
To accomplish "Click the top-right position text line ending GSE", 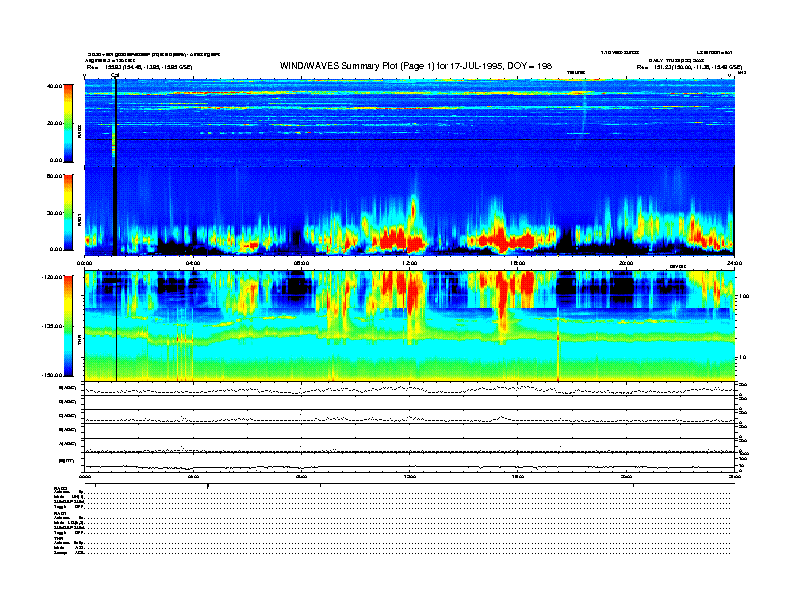I will click(x=689, y=67).
